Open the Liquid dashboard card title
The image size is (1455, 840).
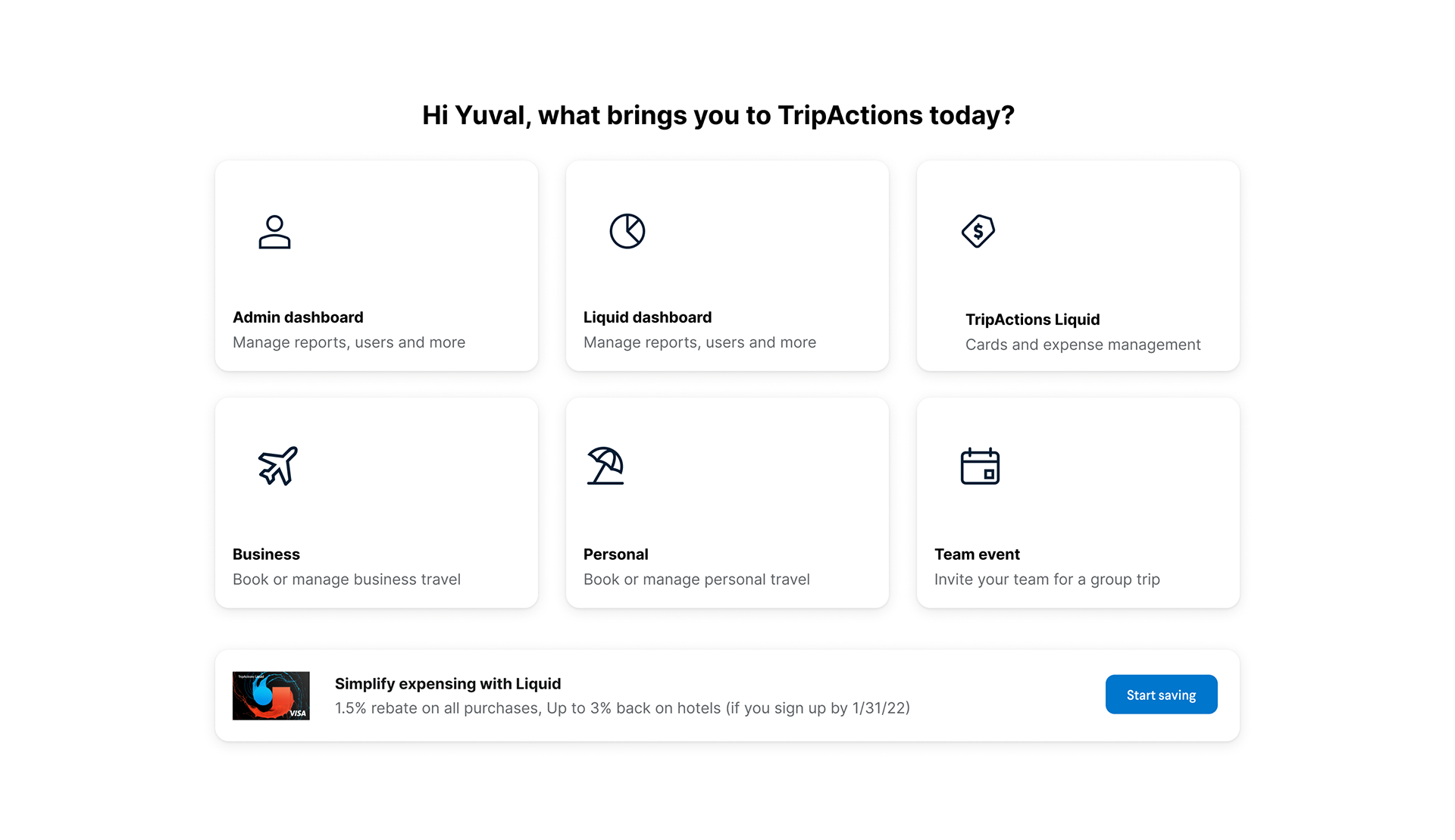point(647,317)
